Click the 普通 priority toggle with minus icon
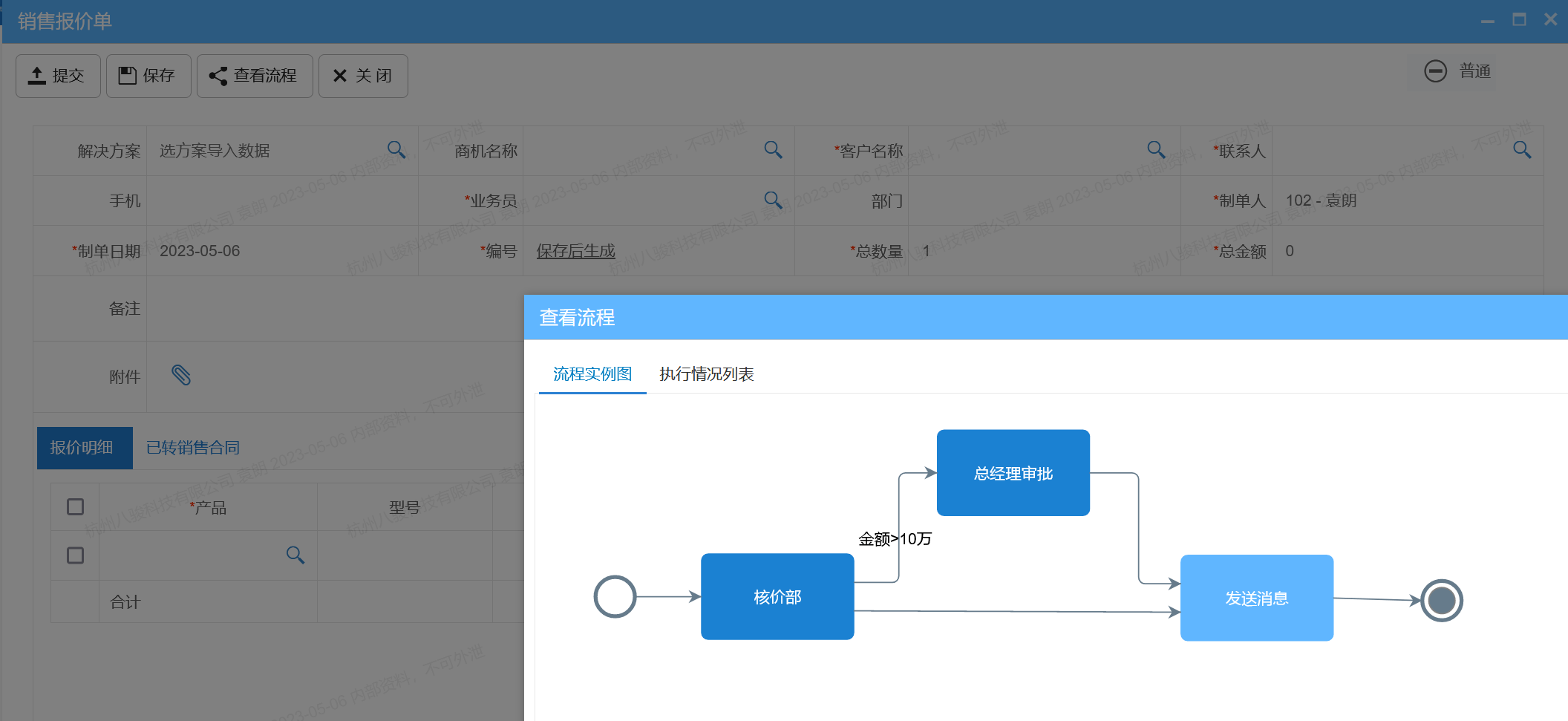Image resolution: width=1568 pixels, height=721 pixels. [x=1454, y=71]
